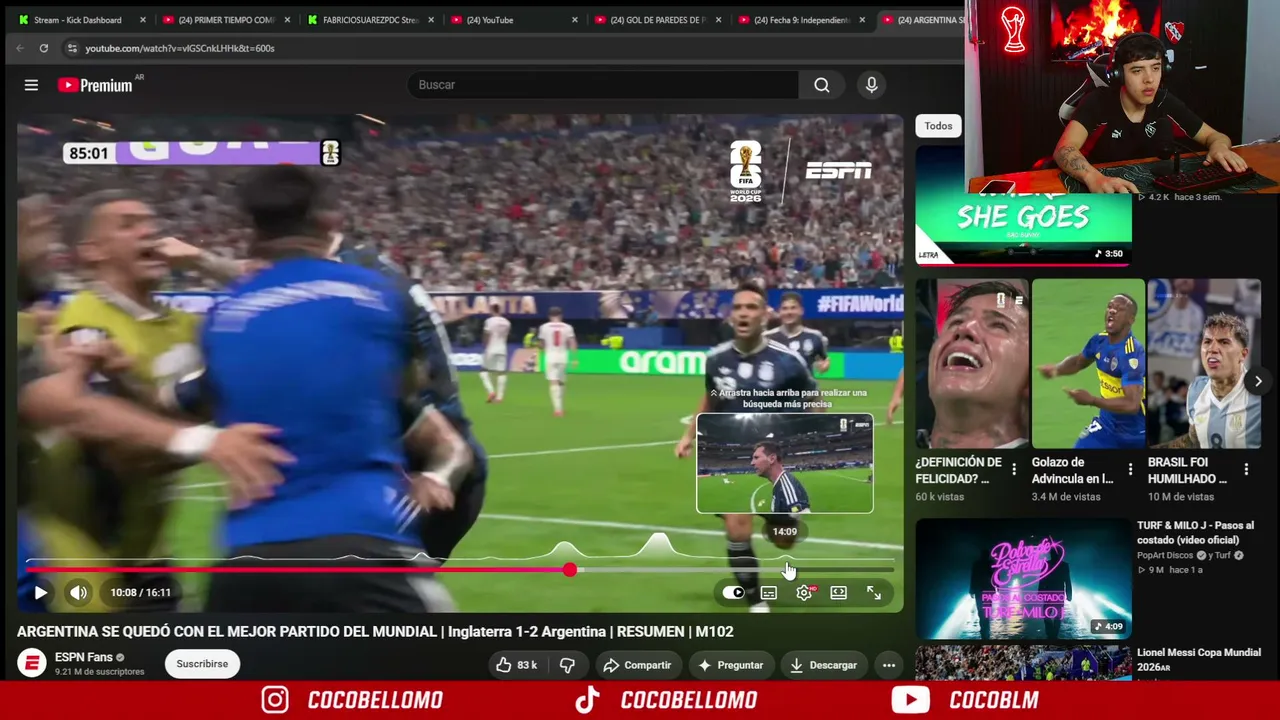Switch to the PRIMER TIEMPO browser tab
1280x720 pixels.
point(226,20)
